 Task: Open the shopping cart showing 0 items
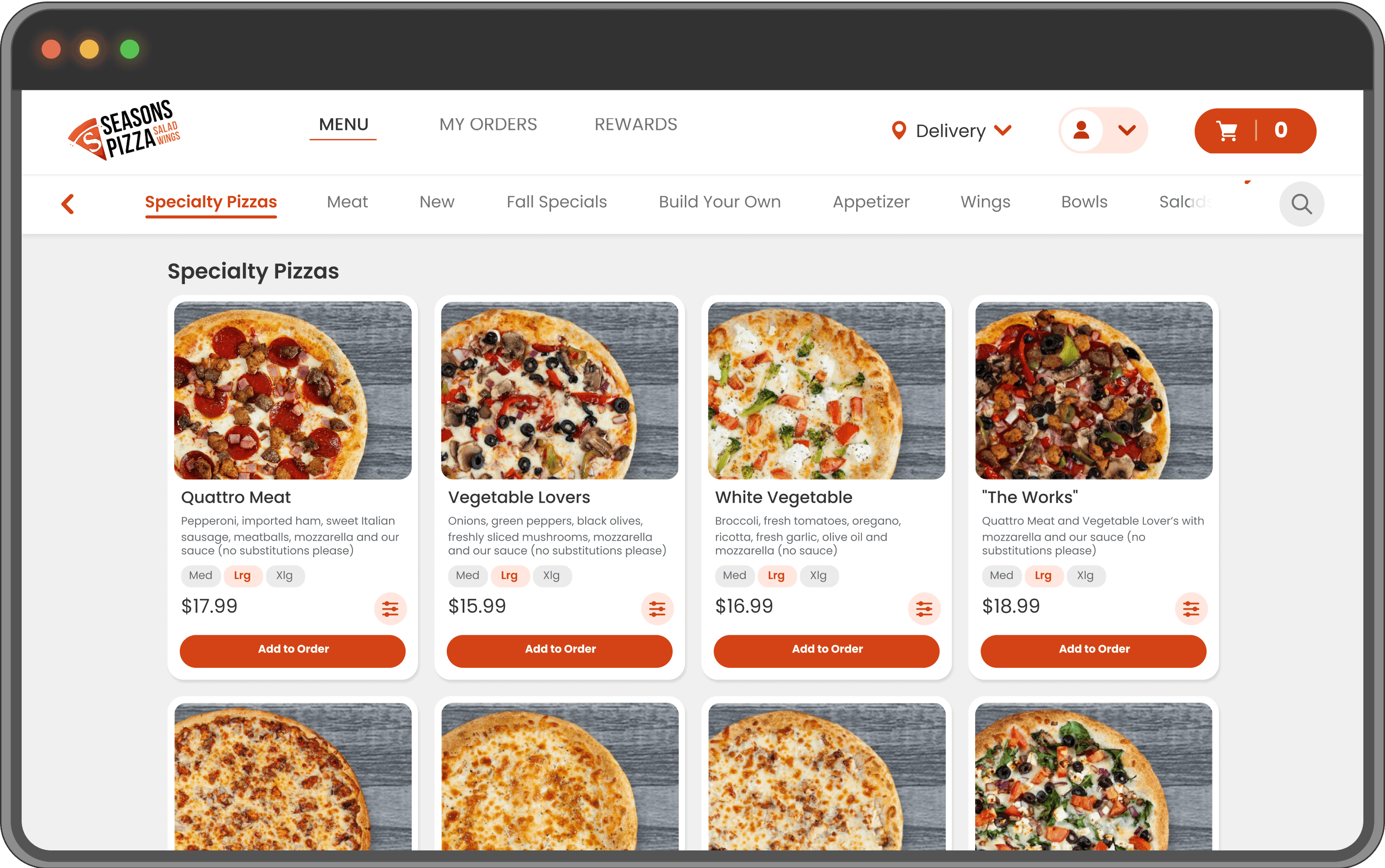click(x=1255, y=131)
